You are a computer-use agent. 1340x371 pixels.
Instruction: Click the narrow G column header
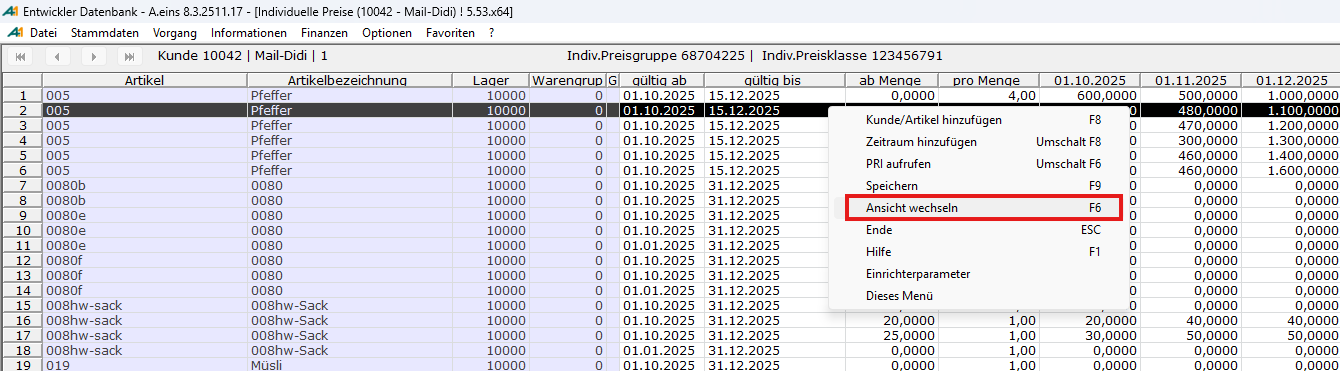613,80
